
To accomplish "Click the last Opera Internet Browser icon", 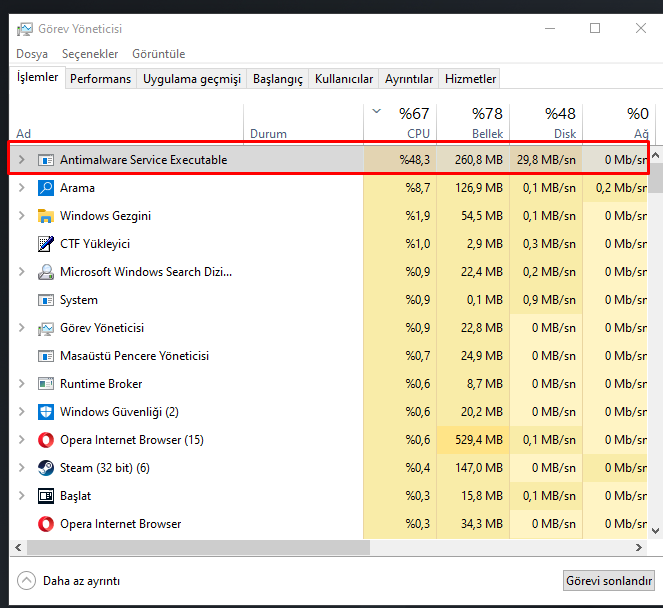I will coord(46,524).
